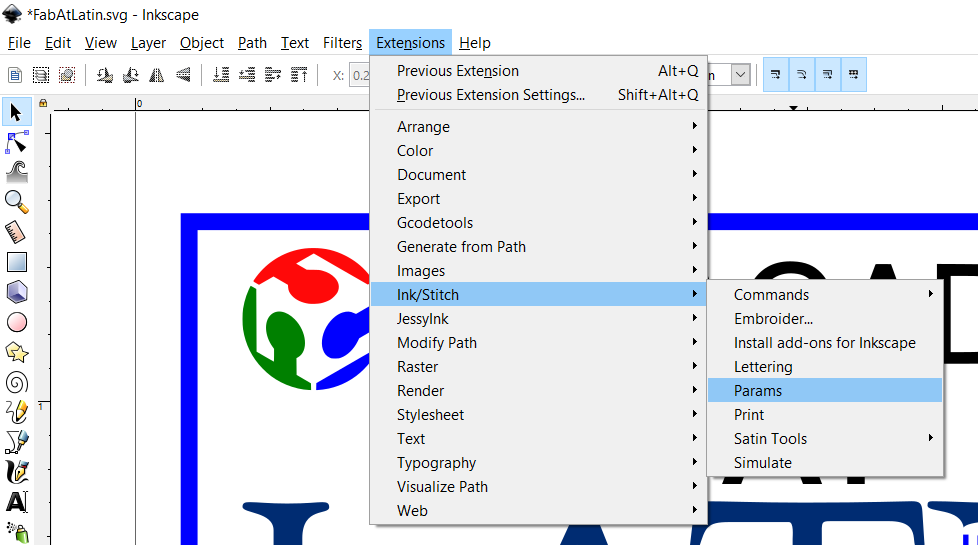978x545 pixels.
Task: Open the Filters menu
Action: coord(342,43)
